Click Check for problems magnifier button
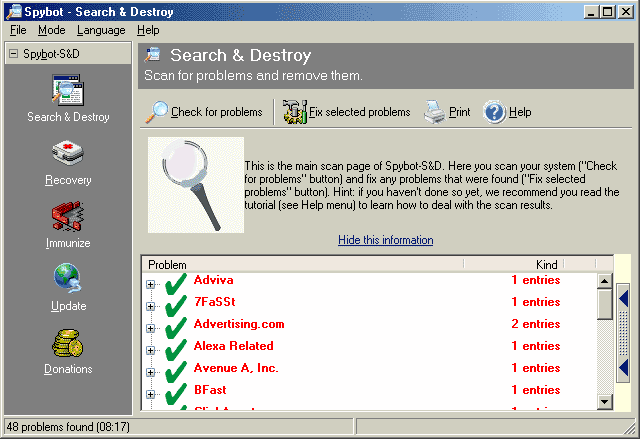640x439 pixels. [x=205, y=112]
